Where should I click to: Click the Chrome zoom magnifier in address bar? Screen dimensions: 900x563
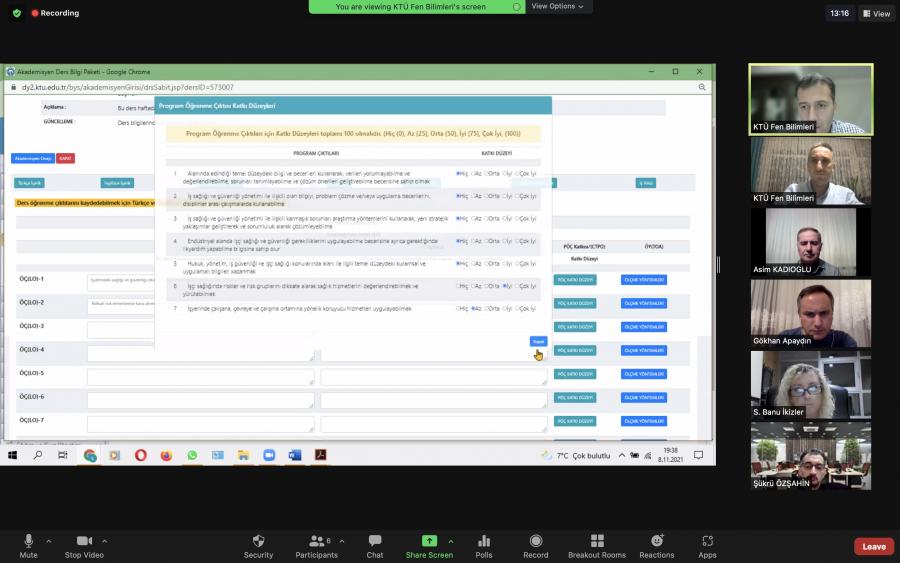coord(702,87)
